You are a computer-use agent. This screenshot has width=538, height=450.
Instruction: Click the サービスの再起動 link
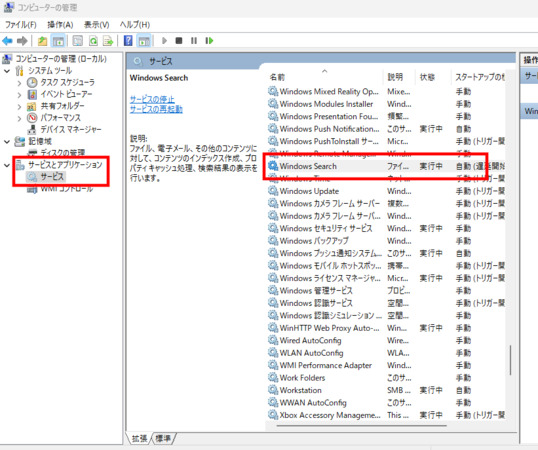click(x=156, y=109)
